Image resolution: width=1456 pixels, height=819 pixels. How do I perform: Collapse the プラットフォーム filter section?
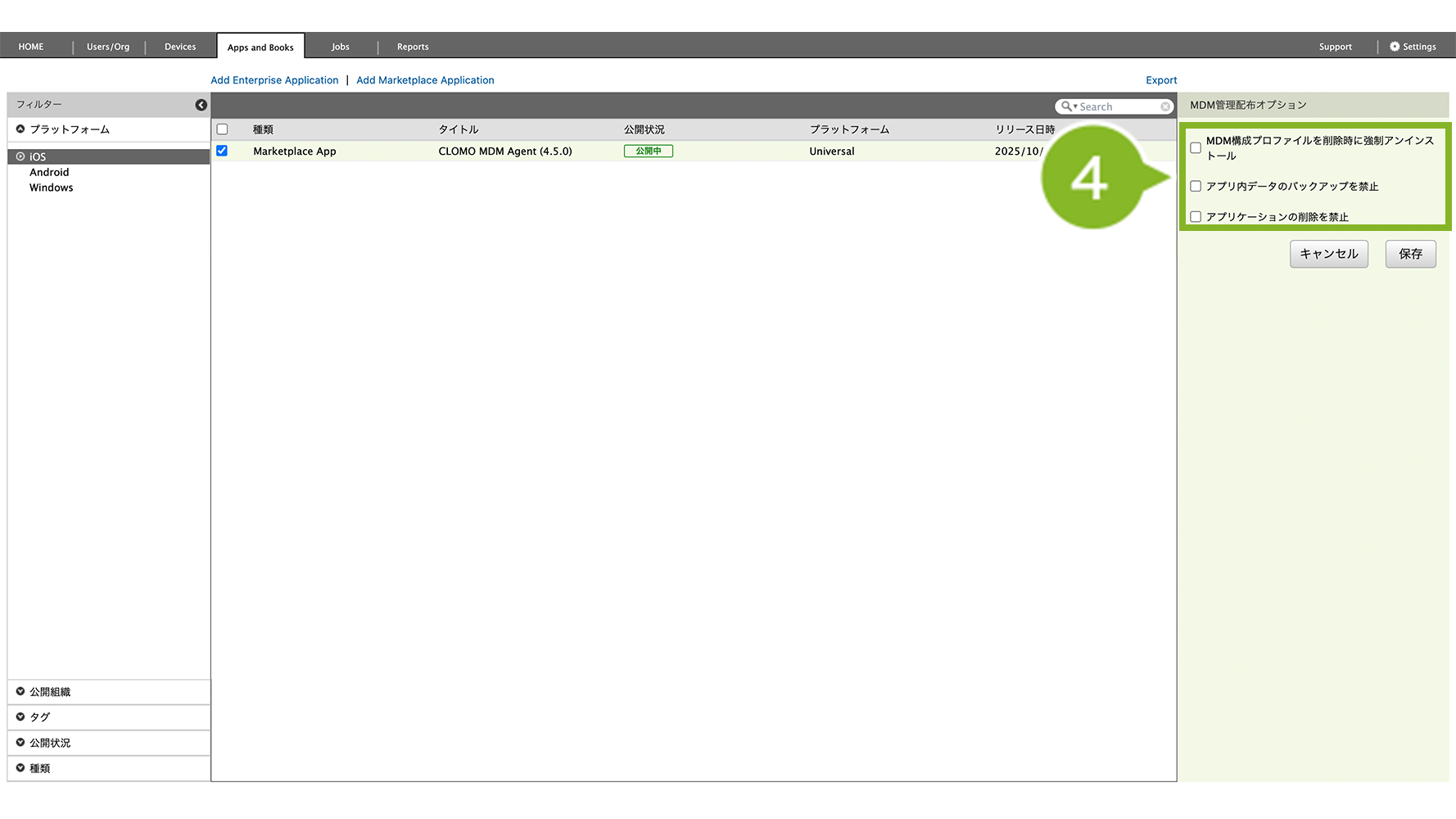(20, 129)
